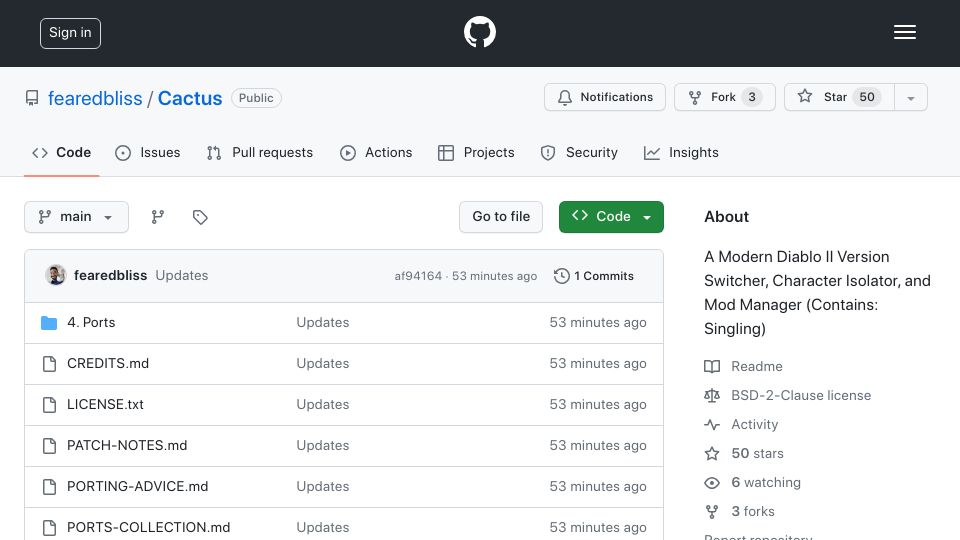The width and height of the screenshot is (960, 540).
Task: Switch to the Code tab
Action: [x=61, y=152]
